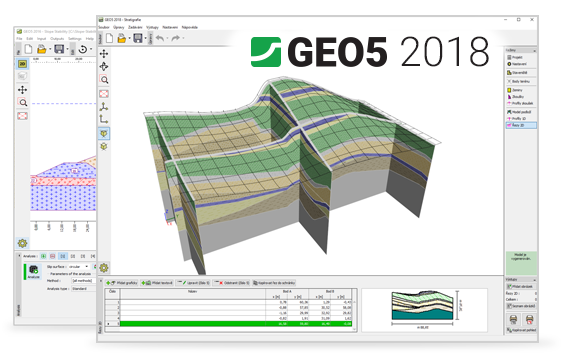The image size is (561, 362).
Task: Click the undo arrow in toolbar
Action: tap(160, 38)
